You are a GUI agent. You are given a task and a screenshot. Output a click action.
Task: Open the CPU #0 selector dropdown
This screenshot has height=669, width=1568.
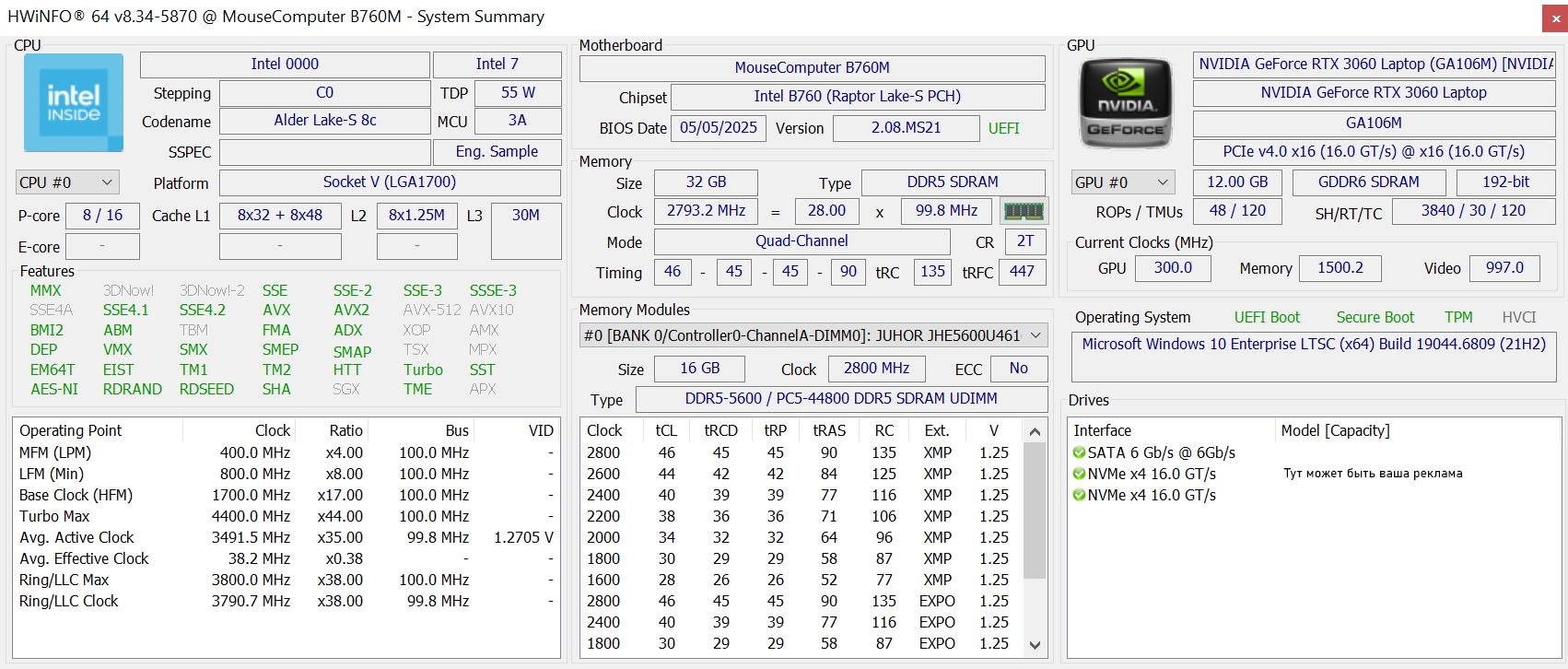(67, 182)
